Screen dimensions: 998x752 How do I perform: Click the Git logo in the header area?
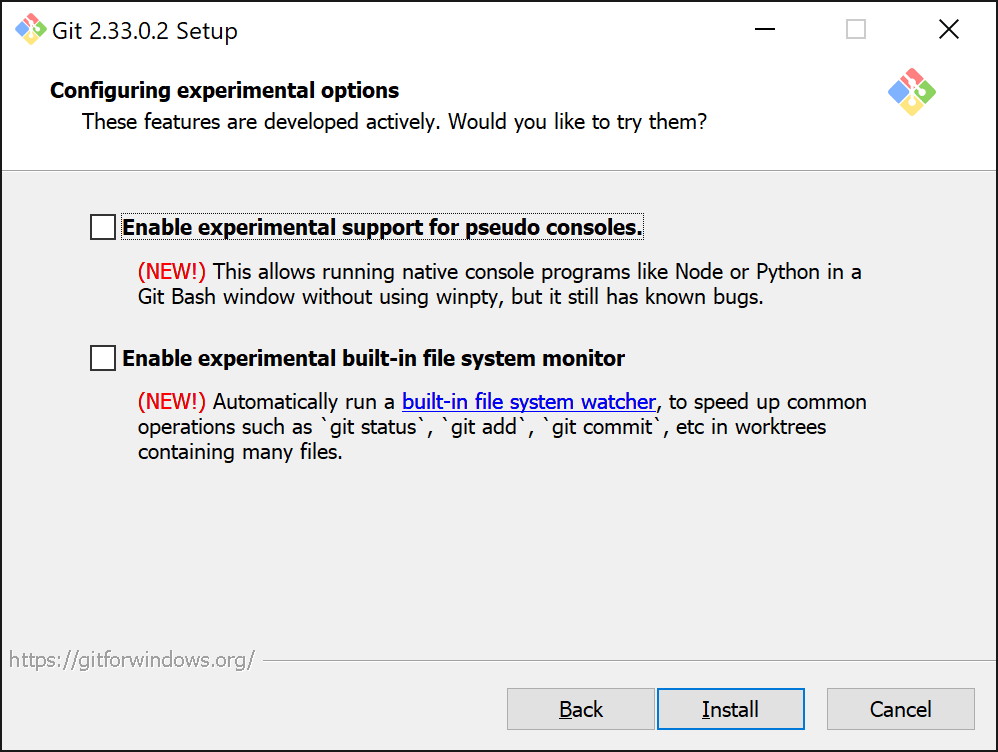coord(911,92)
